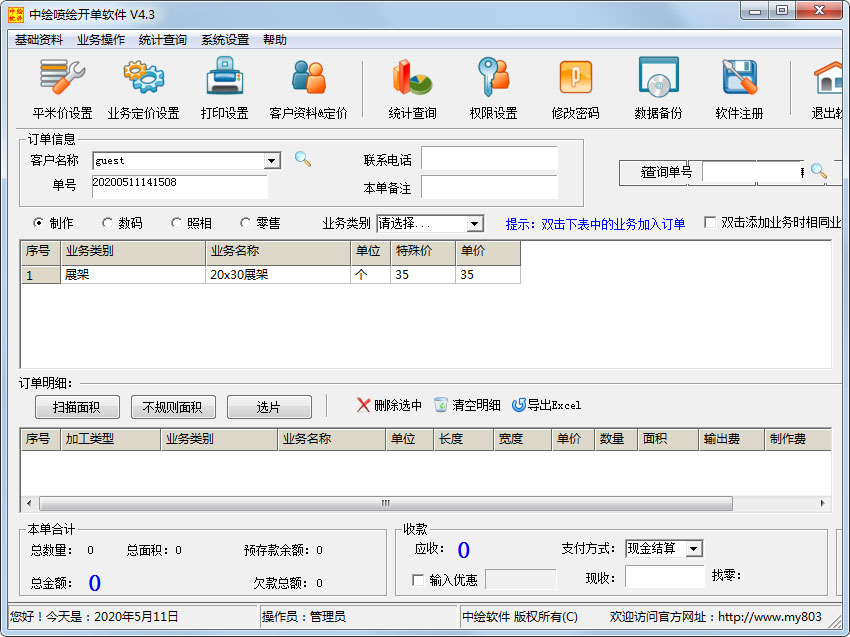The width and height of the screenshot is (850, 637).
Task: Click 清空明细 trash icon
Action: point(441,405)
